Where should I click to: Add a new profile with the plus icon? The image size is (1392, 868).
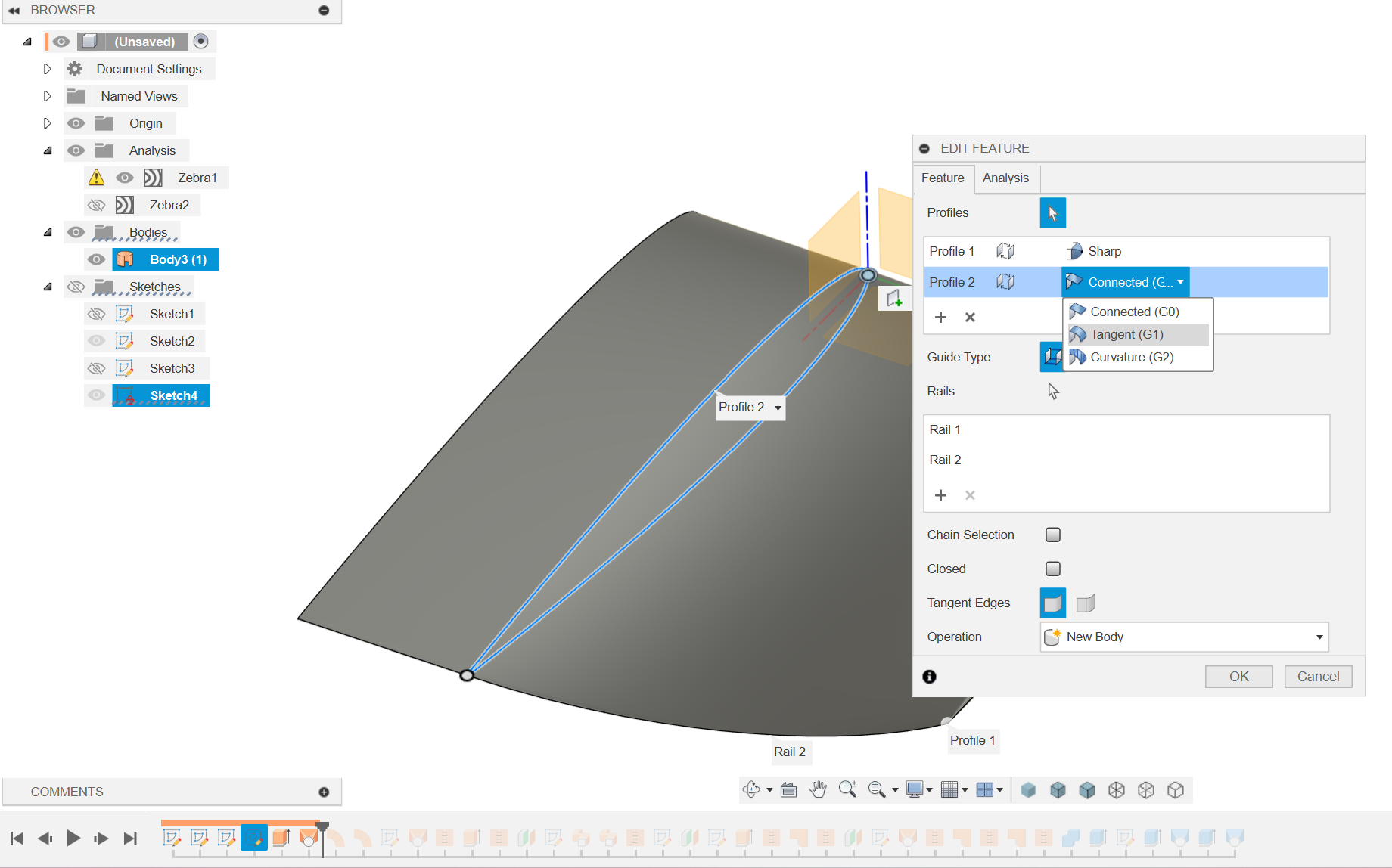click(940, 317)
